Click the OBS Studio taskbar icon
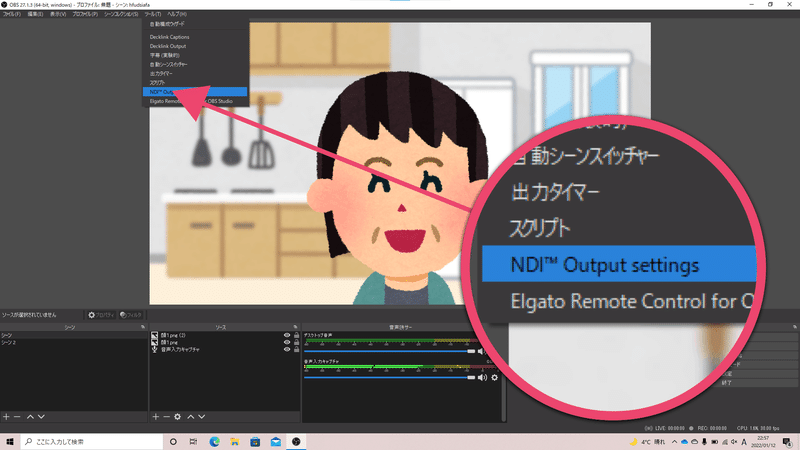 296,442
